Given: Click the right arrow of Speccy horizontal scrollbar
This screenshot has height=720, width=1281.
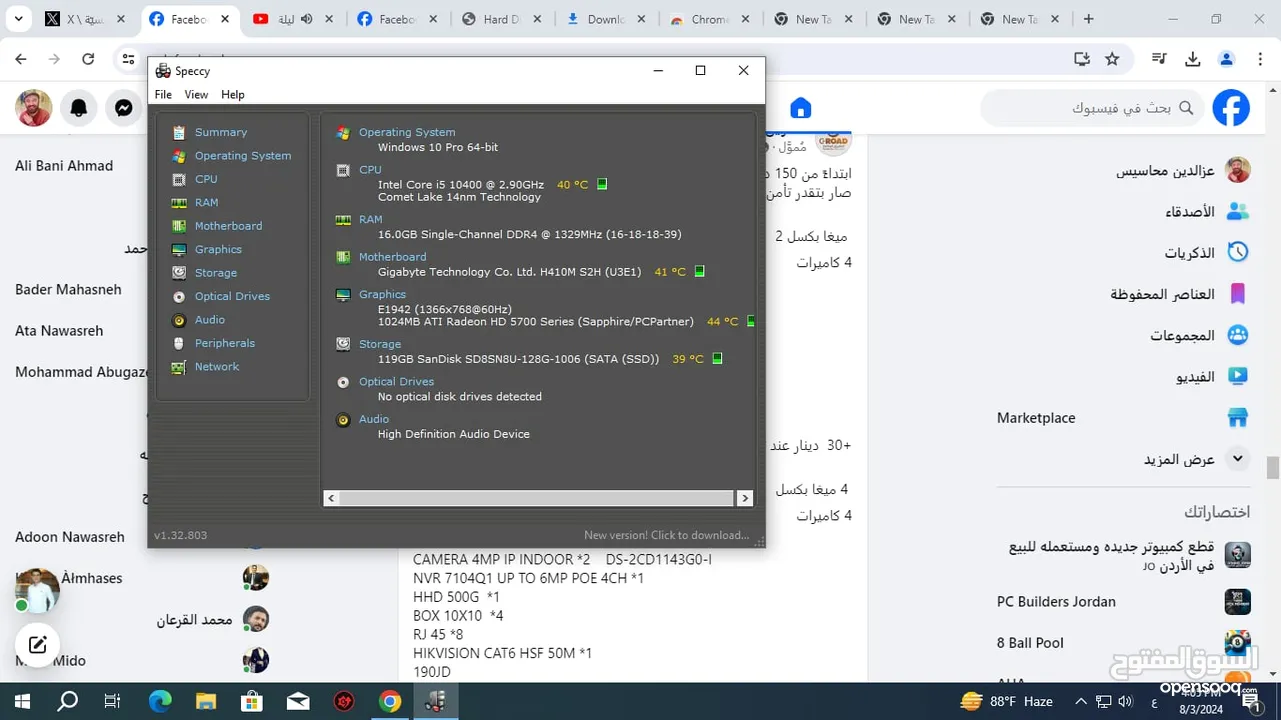Looking at the screenshot, I should point(744,498).
